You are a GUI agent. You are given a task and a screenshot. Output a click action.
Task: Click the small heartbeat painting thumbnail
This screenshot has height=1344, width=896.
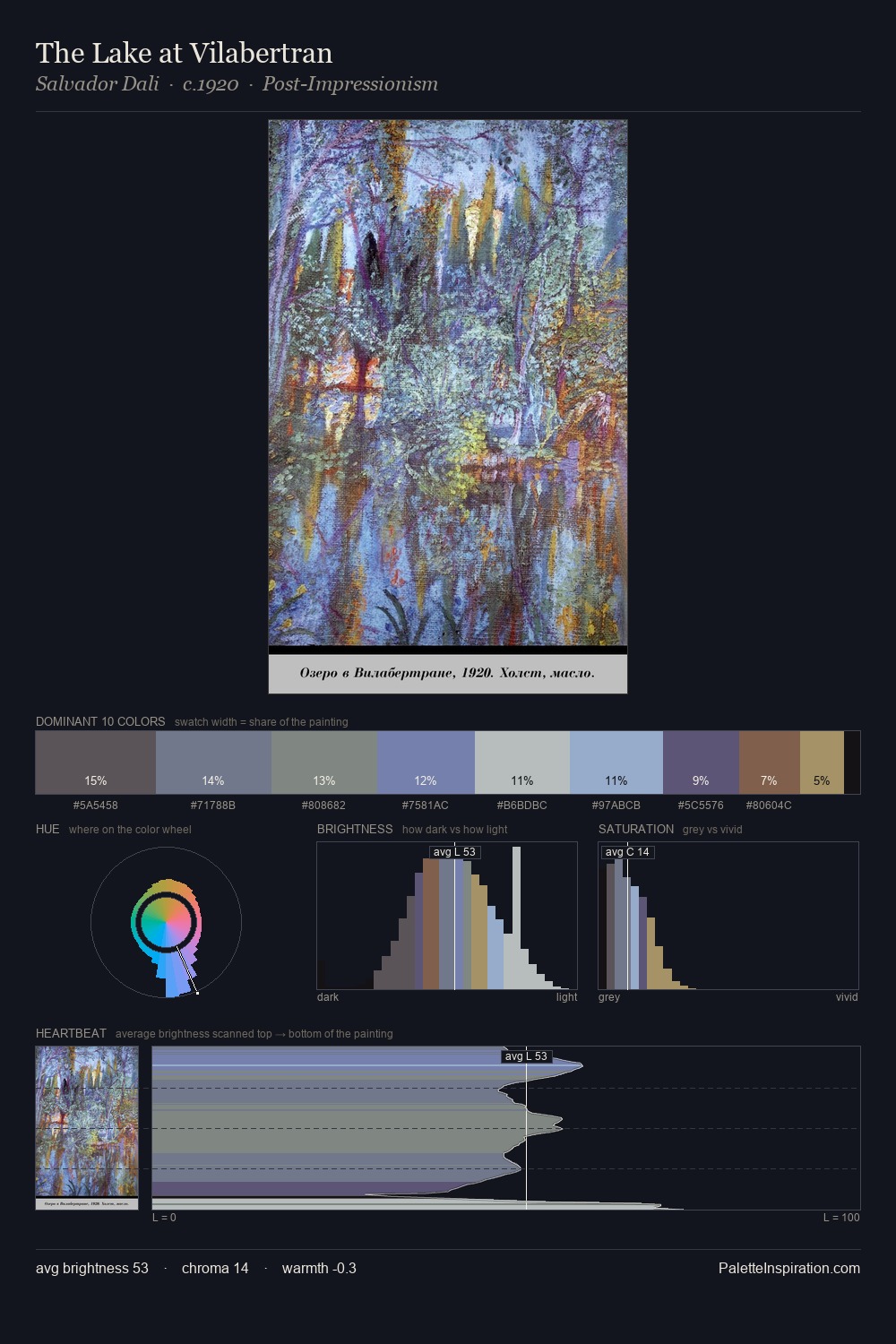tap(87, 1128)
